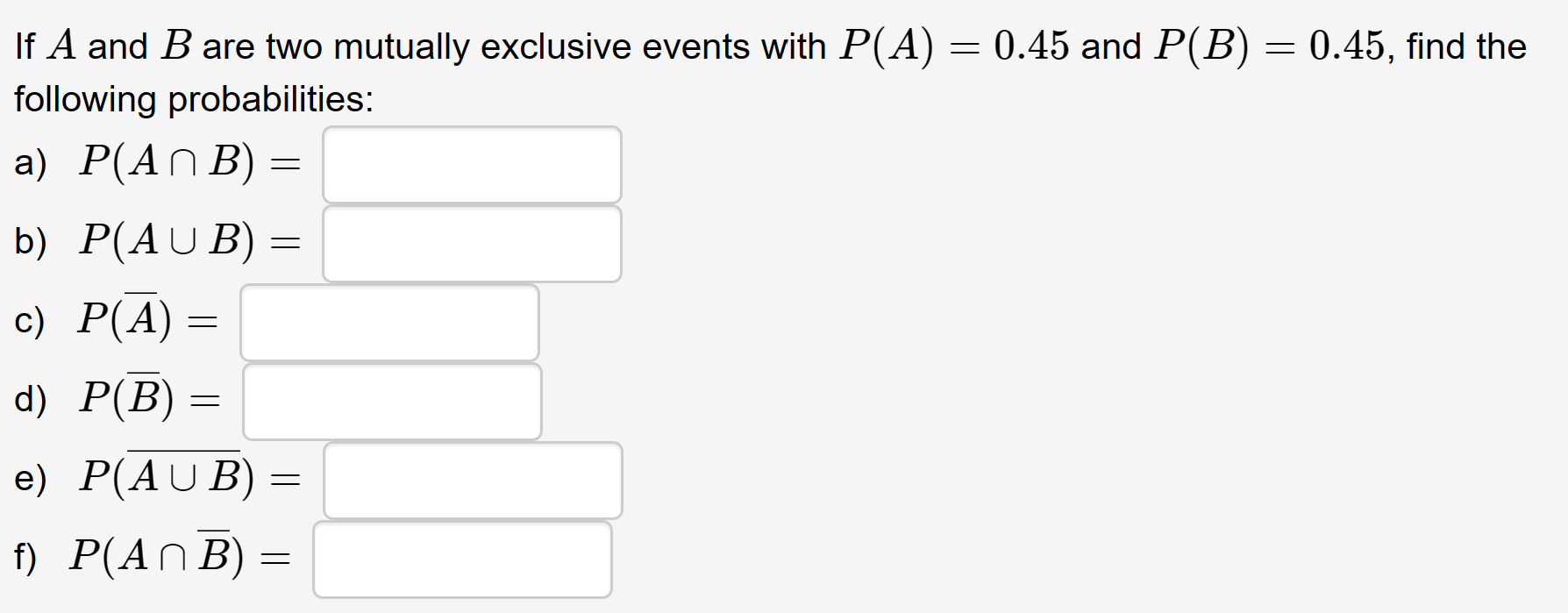Click the P(B̅) expression text

tap(125, 401)
